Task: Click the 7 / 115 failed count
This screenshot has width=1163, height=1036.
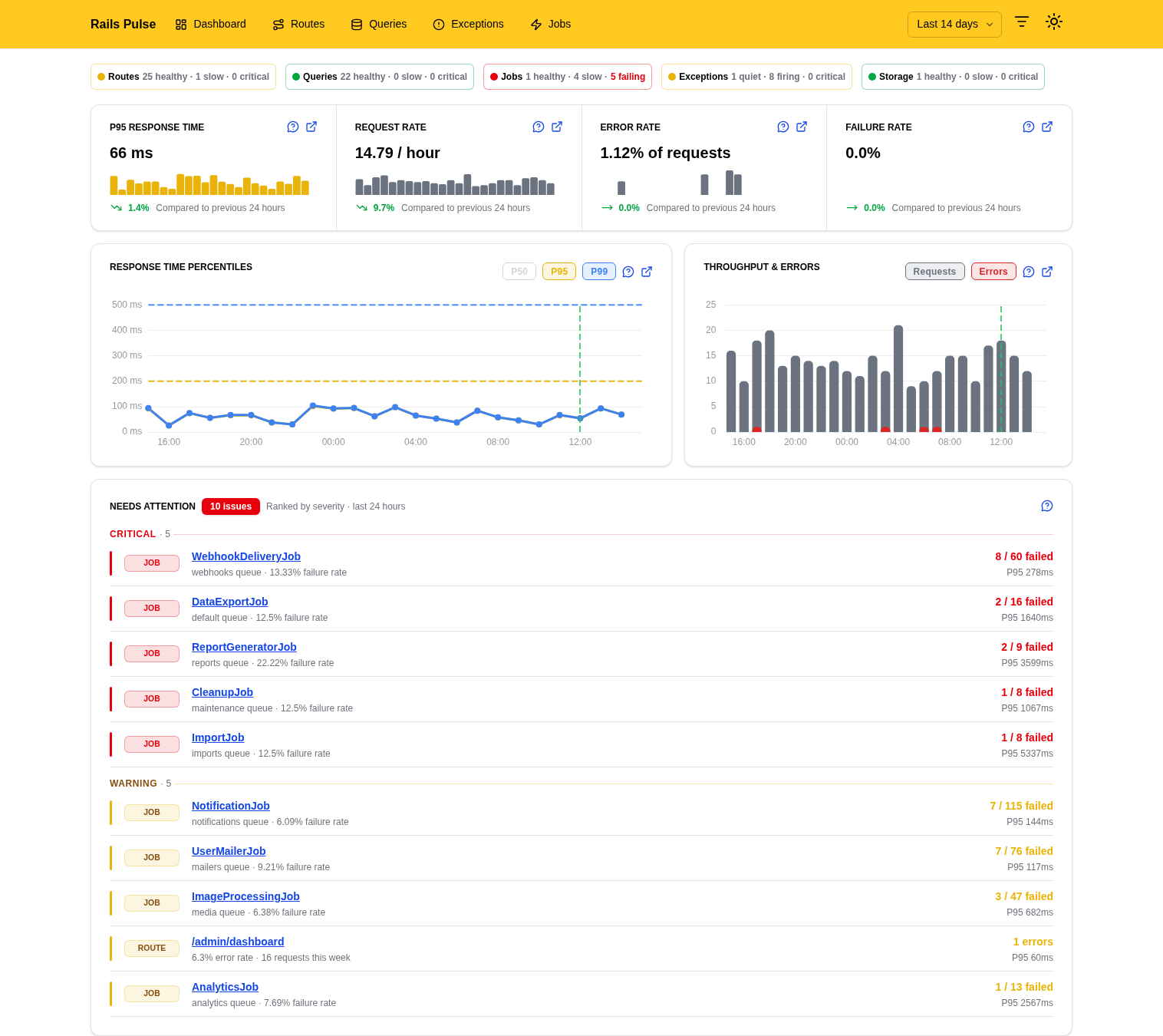Action: [1021, 806]
